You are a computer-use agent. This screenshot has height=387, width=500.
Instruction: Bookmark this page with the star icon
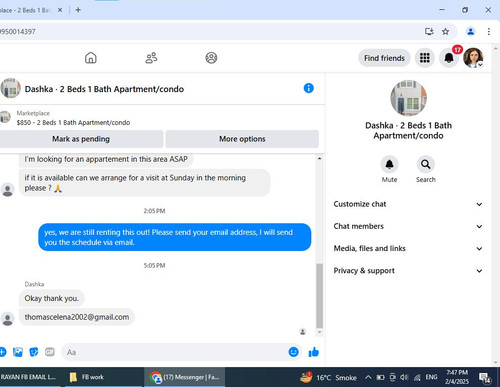pos(445,32)
